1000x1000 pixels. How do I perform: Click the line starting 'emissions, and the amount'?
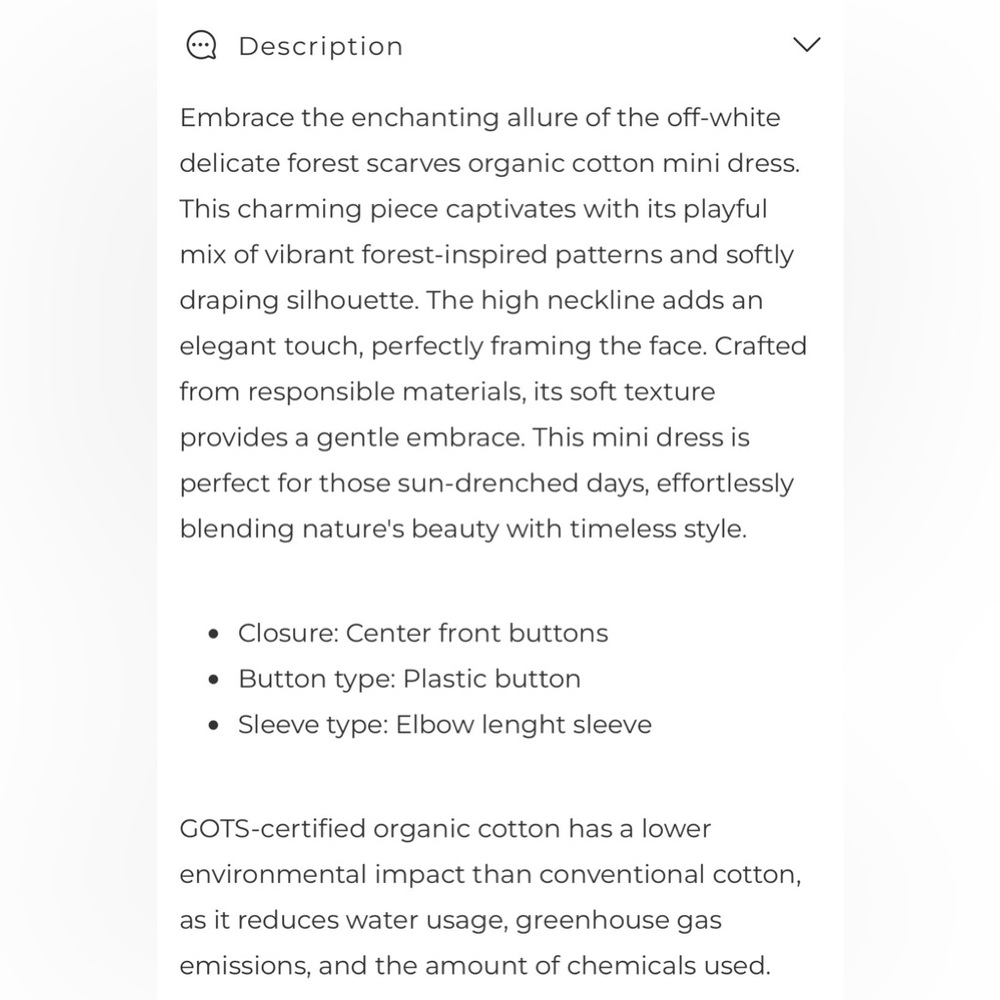(475, 966)
